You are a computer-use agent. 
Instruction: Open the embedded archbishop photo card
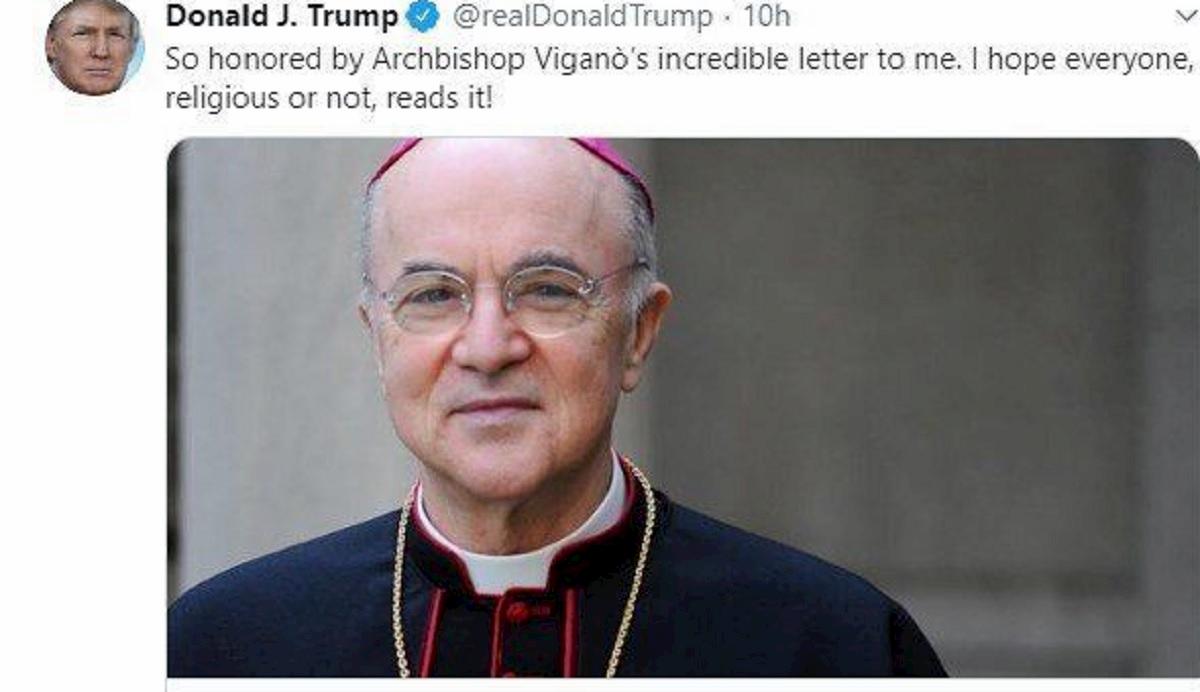tap(683, 407)
